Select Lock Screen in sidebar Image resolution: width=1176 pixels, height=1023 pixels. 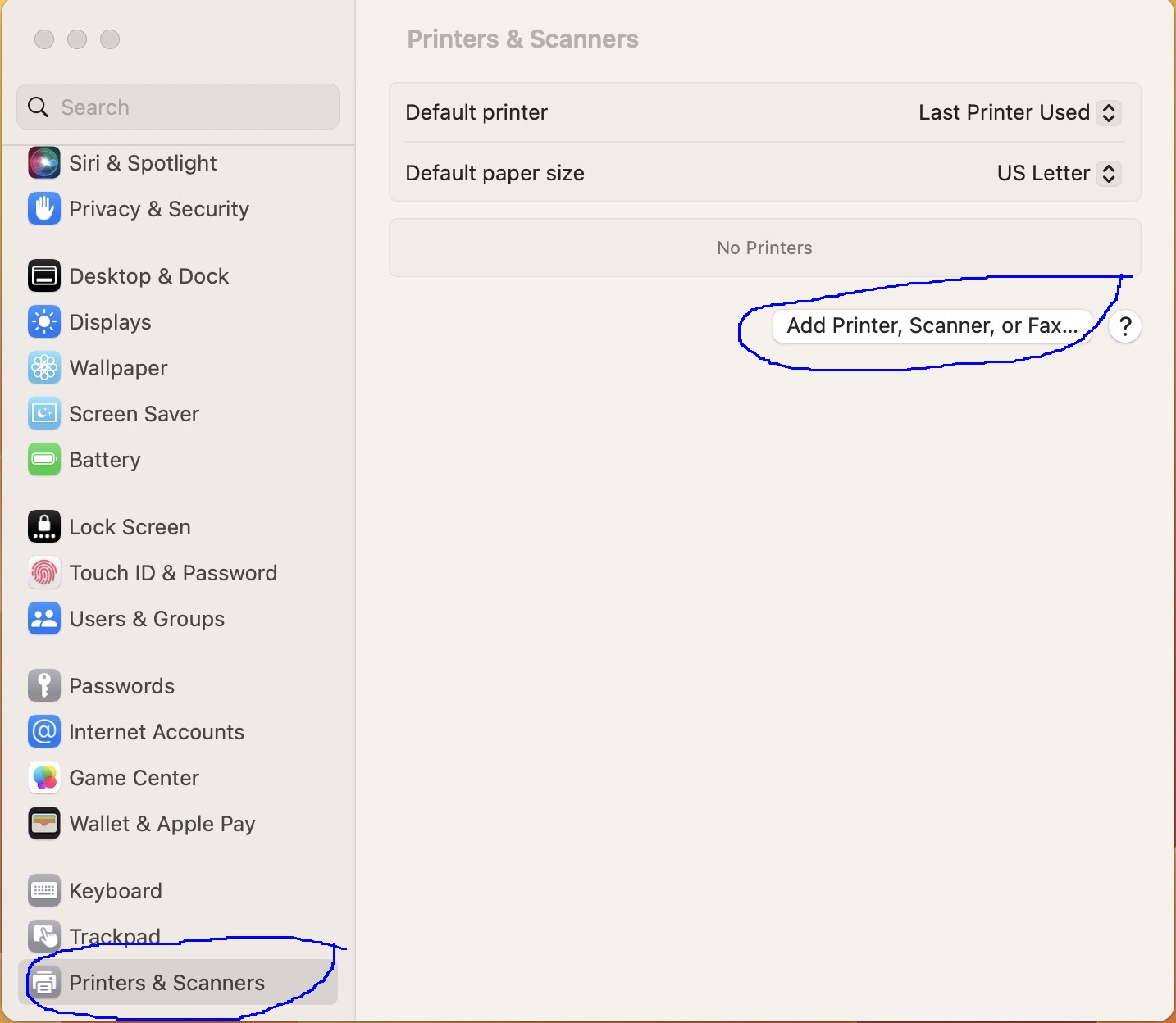pyautogui.click(x=130, y=527)
